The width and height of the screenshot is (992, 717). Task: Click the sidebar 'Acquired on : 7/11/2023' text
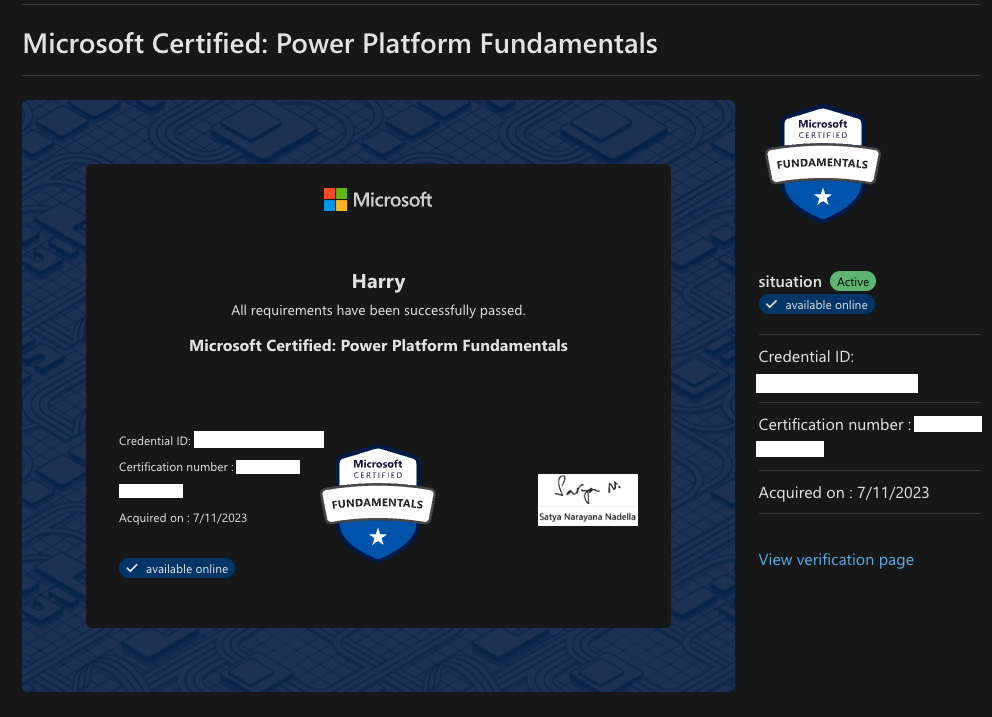[x=844, y=492]
